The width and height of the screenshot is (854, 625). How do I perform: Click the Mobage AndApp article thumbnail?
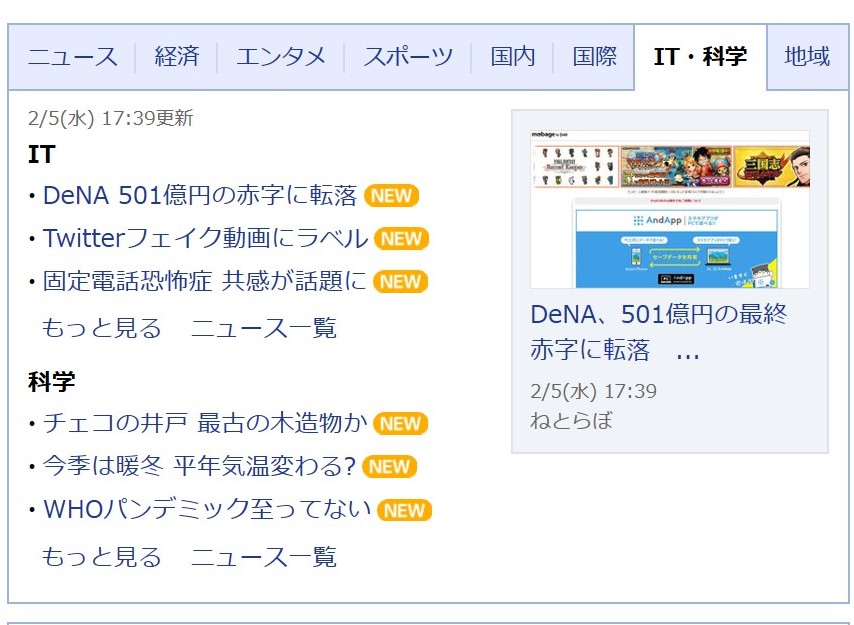(670, 209)
